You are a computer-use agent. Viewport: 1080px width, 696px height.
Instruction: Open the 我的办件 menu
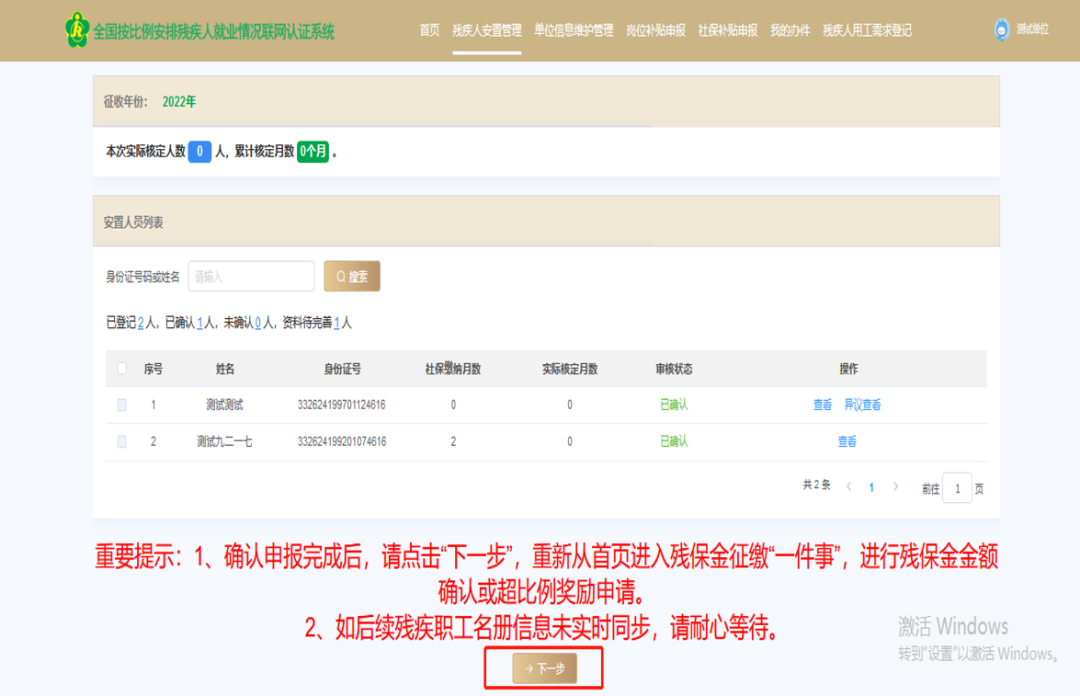click(x=790, y=31)
